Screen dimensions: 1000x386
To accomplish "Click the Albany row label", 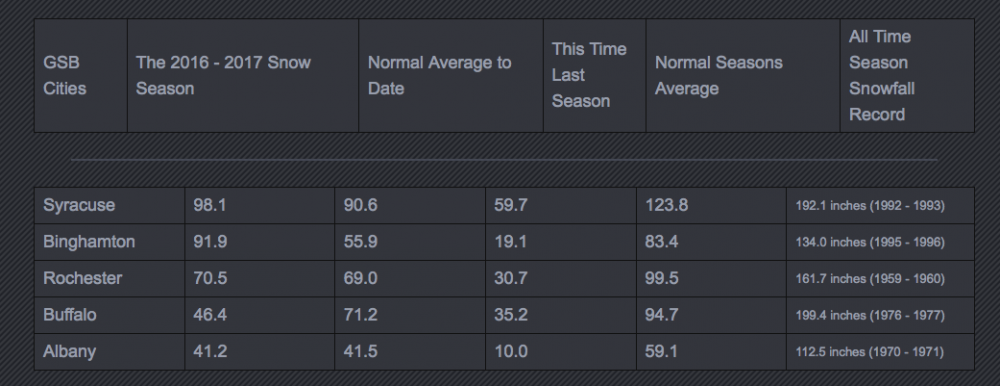I will point(110,352).
